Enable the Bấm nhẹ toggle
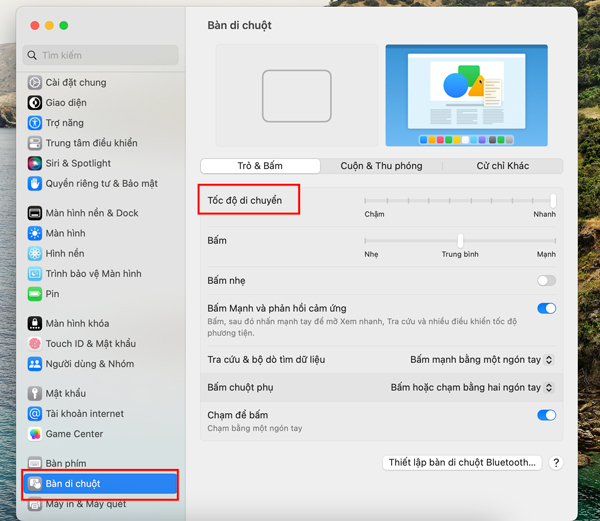This screenshot has width=600, height=521. [546, 281]
